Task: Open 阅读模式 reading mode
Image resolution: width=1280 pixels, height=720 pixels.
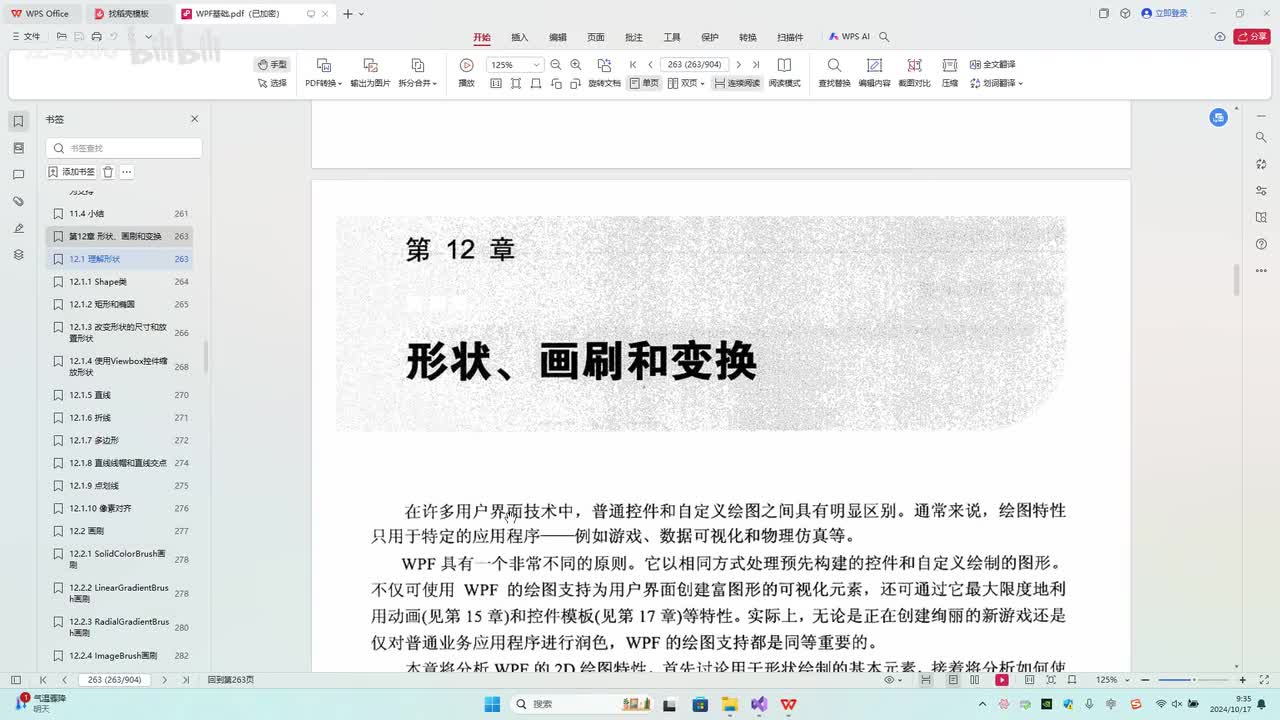Action: (x=784, y=73)
